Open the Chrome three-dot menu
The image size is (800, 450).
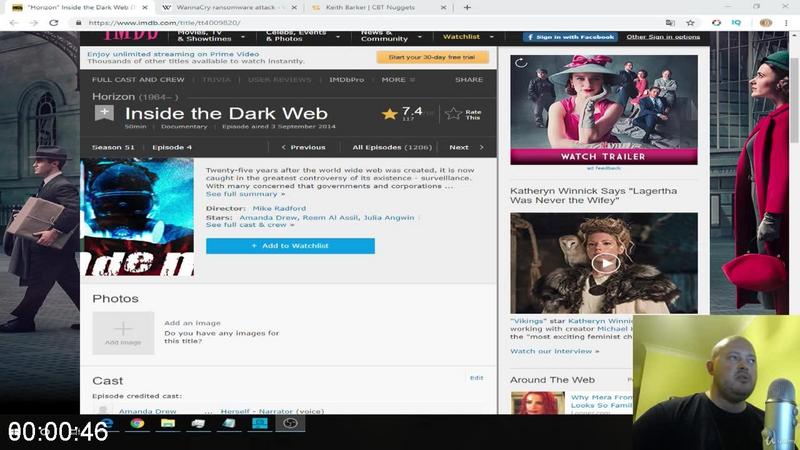pos(786,23)
